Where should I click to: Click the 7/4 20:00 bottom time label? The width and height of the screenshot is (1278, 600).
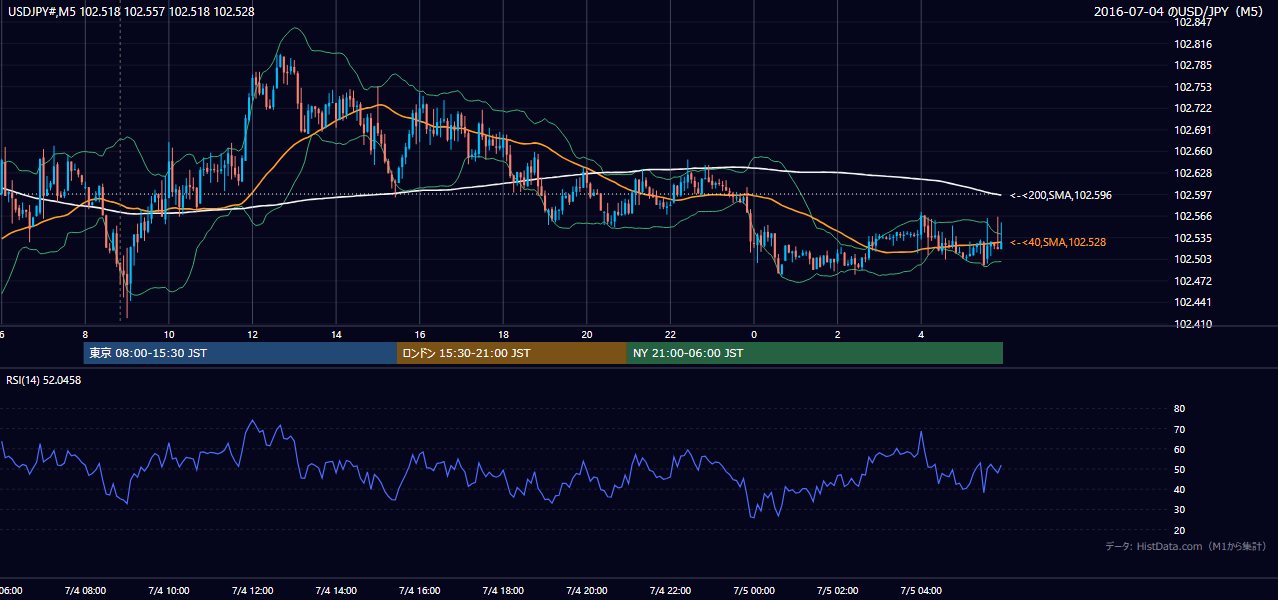pos(586,590)
